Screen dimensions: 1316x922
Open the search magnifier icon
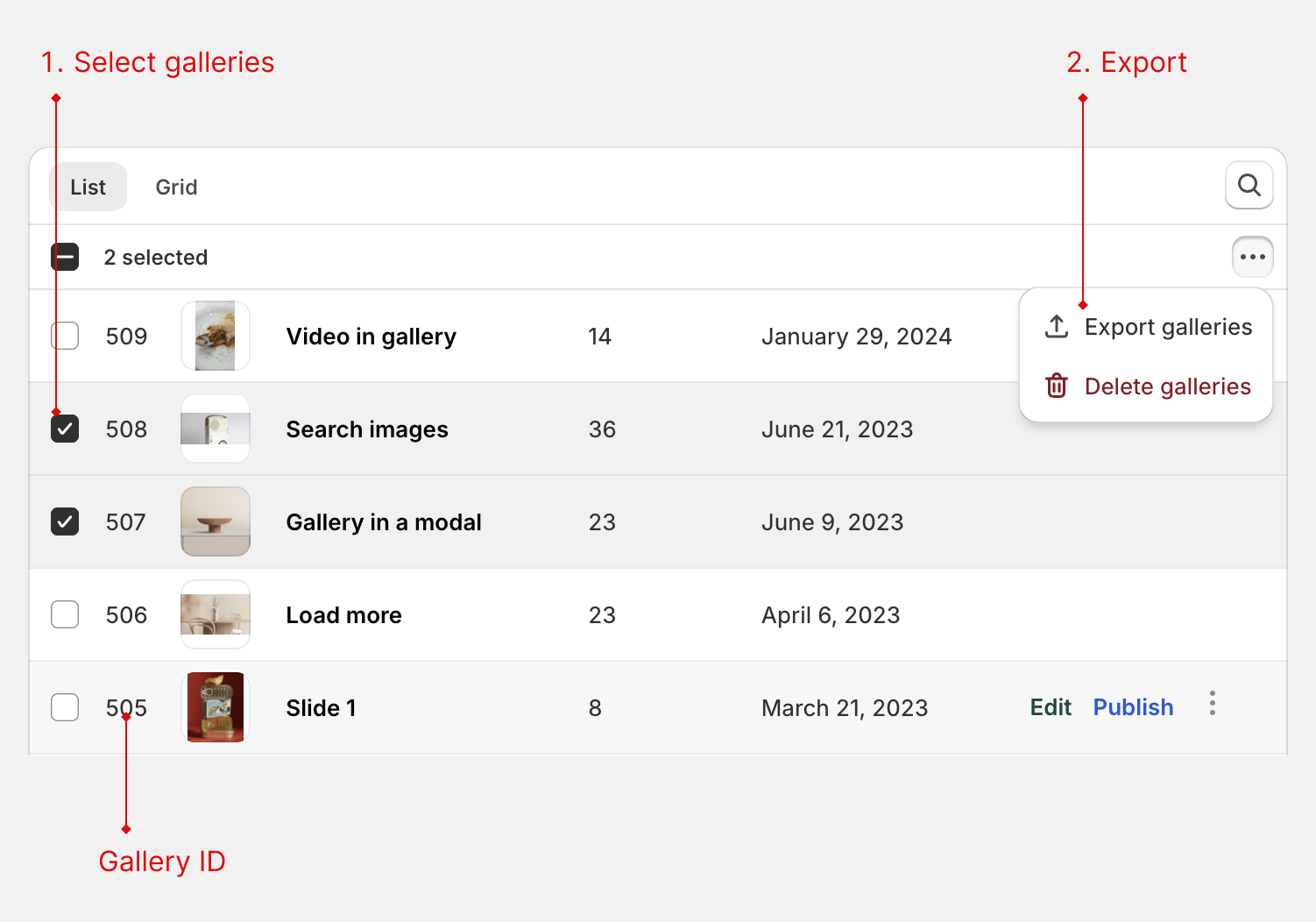(x=1249, y=185)
